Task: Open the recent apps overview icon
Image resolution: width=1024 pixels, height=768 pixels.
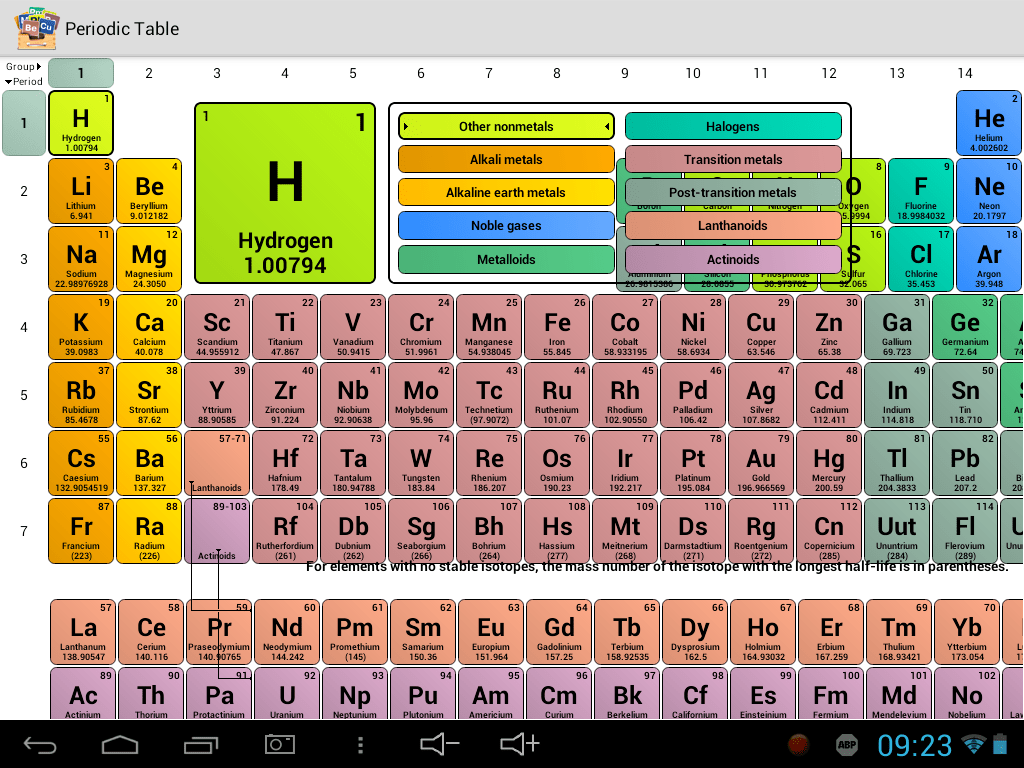Action: 200,744
